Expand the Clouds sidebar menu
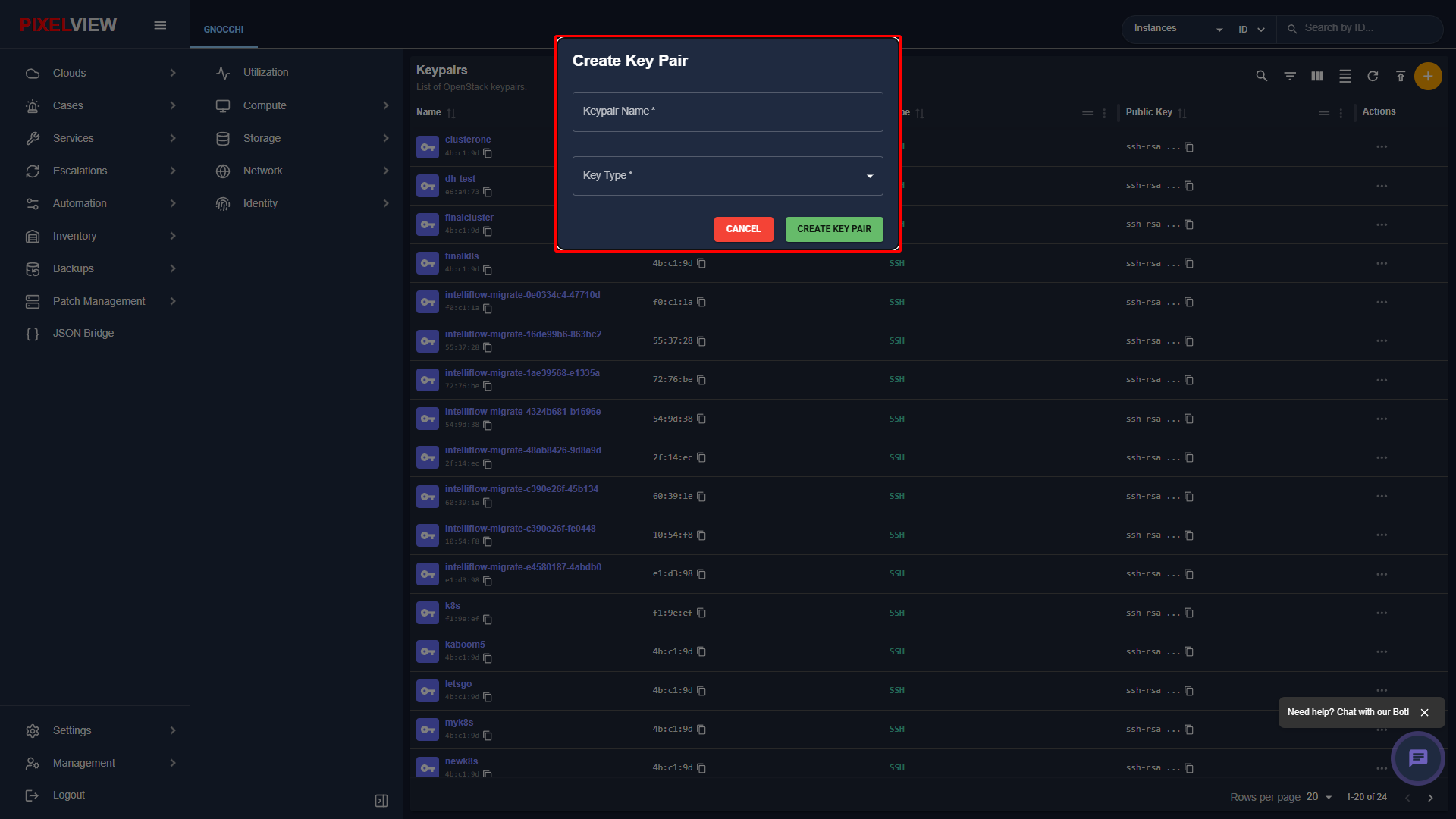The image size is (1456, 819). (100, 73)
